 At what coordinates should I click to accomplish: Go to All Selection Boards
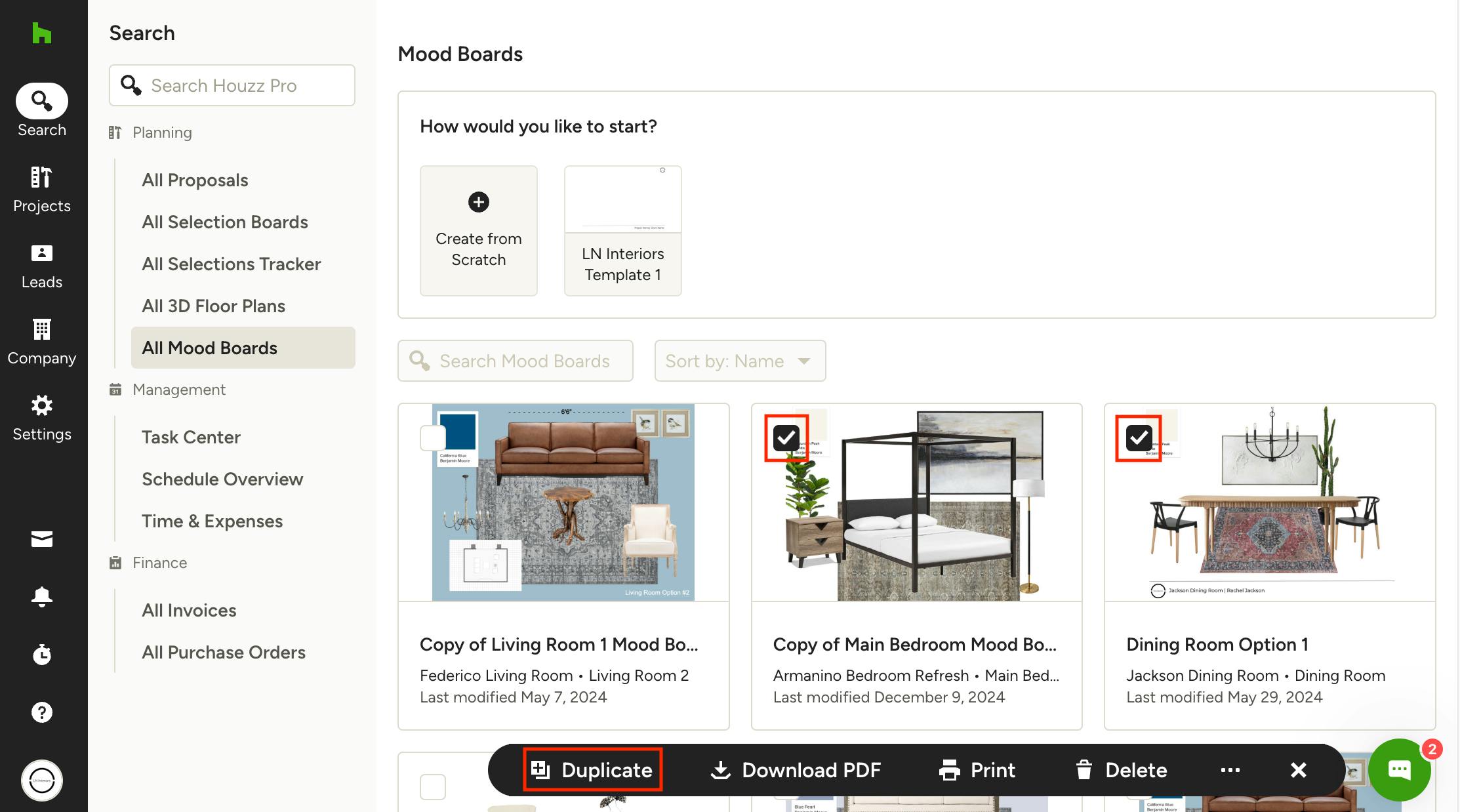(224, 222)
